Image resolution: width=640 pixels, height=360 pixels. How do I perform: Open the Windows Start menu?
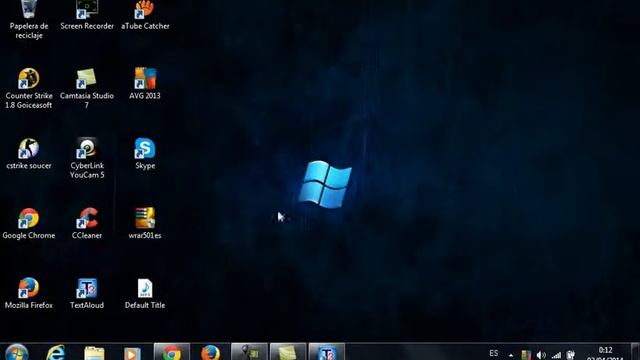[17, 353]
